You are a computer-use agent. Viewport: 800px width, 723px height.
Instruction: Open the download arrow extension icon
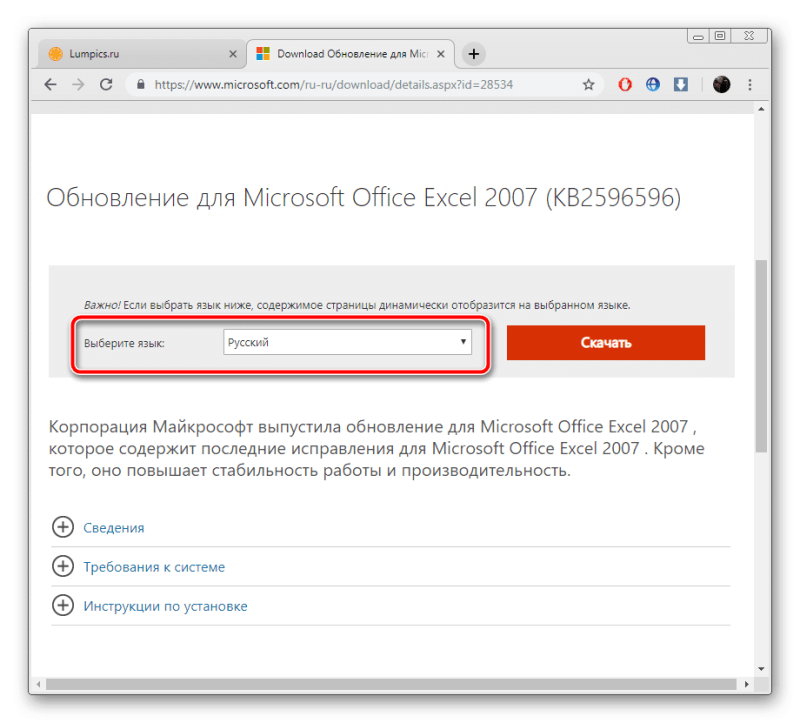pyautogui.click(x=681, y=85)
